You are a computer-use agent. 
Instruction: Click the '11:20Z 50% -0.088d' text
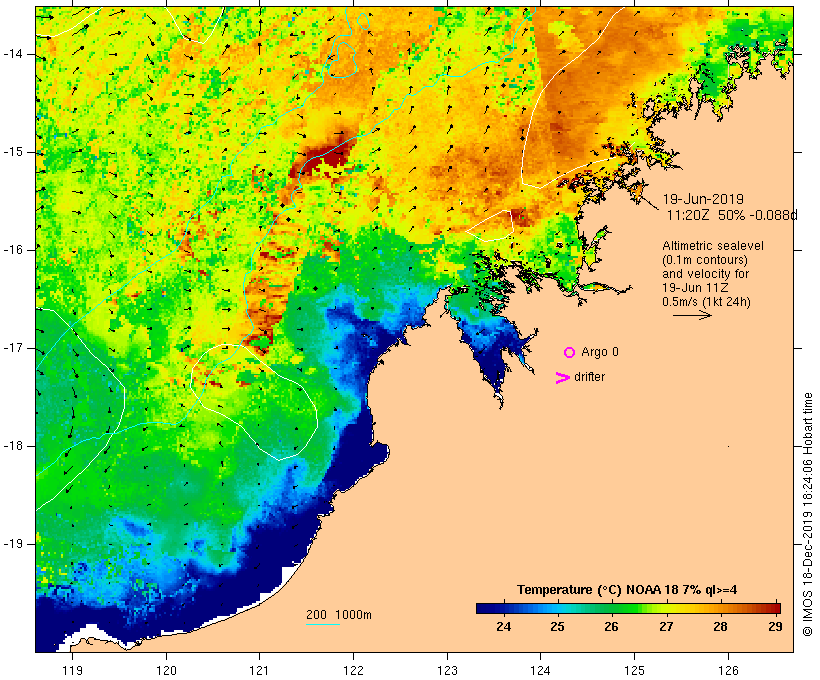click(732, 215)
